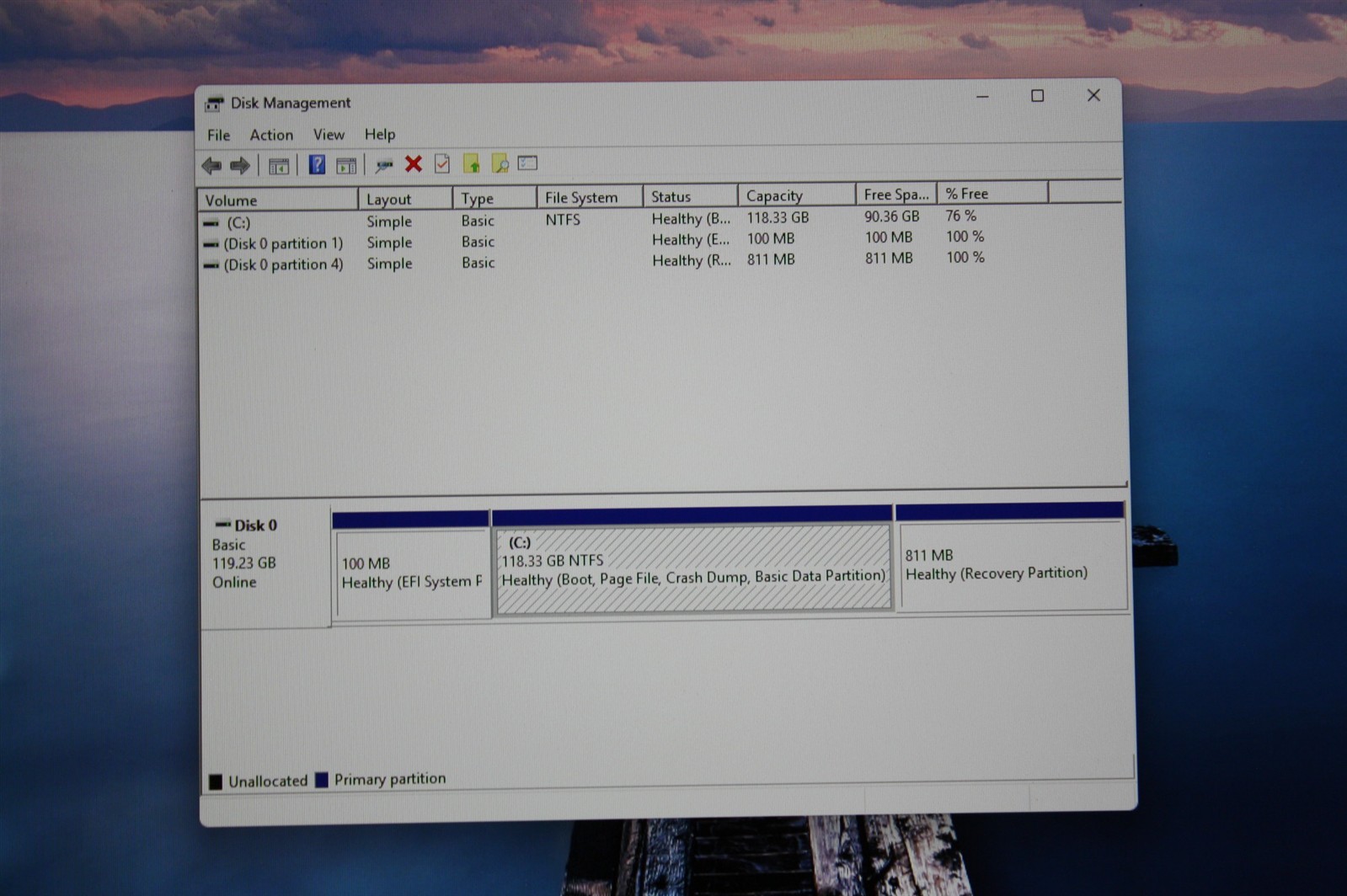1347x896 pixels.
Task: Minimize the Disk Management window
Action: (982, 97)
